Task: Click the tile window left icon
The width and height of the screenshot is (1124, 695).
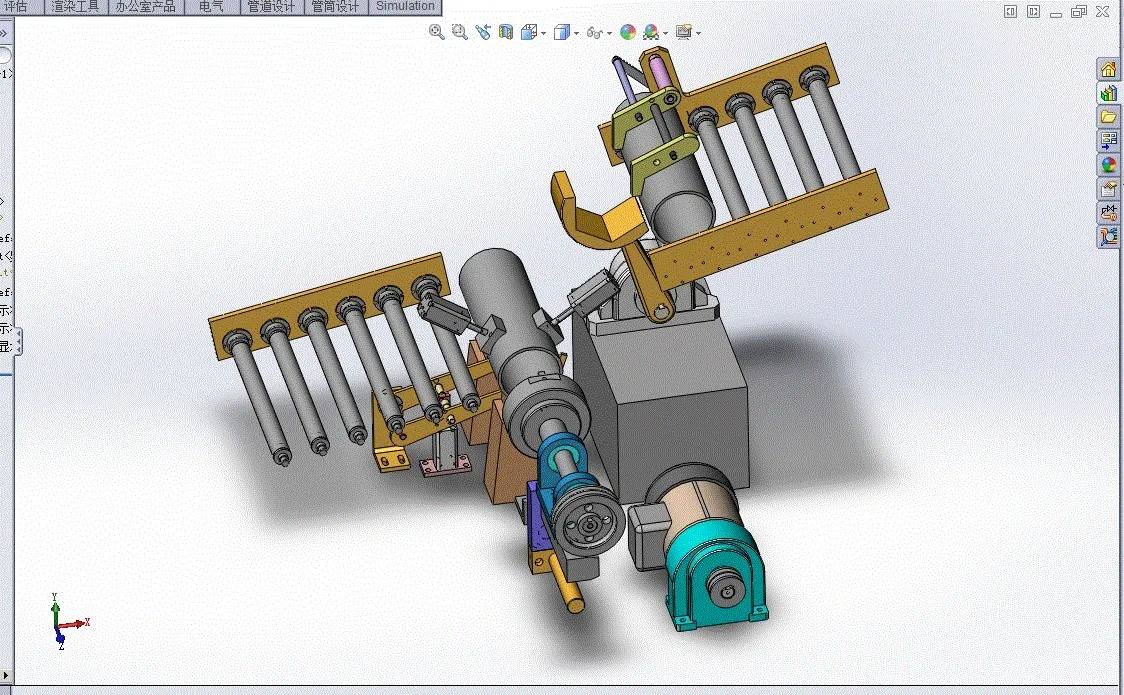Action: 1010,11
